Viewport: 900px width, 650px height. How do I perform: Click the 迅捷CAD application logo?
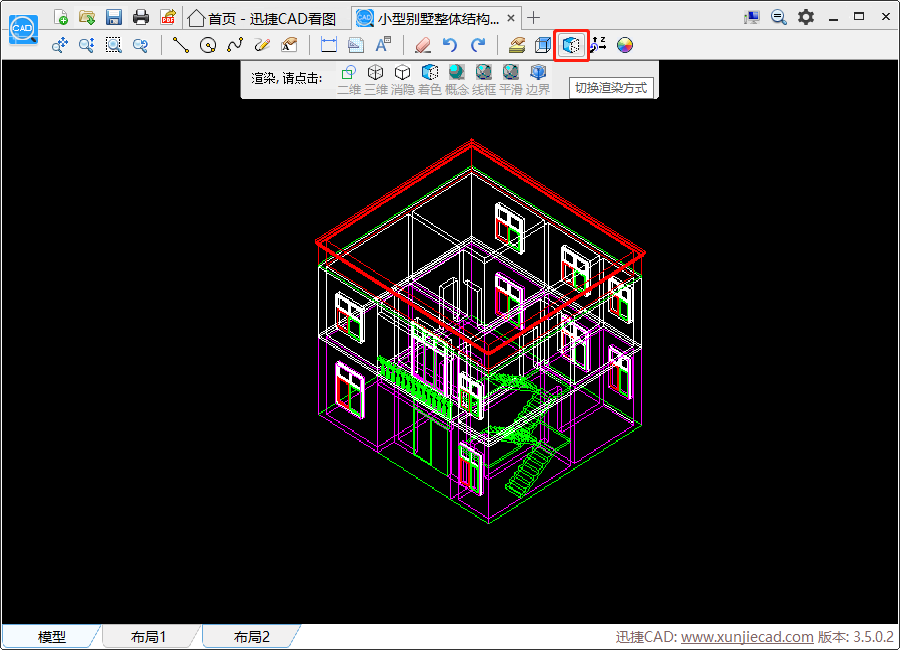pos(23,29)
